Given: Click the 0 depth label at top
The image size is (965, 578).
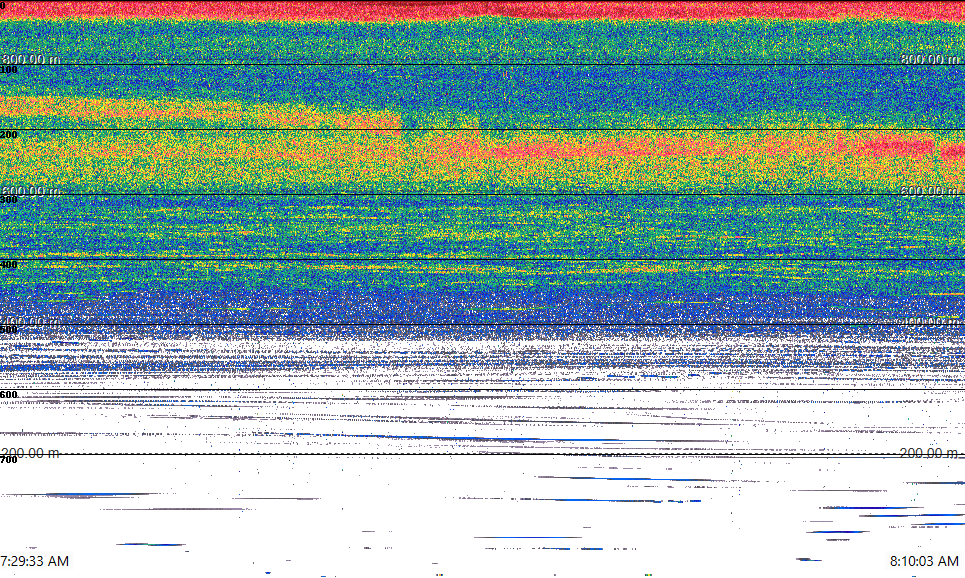Looking at the screenshot, I should (2, 5).
